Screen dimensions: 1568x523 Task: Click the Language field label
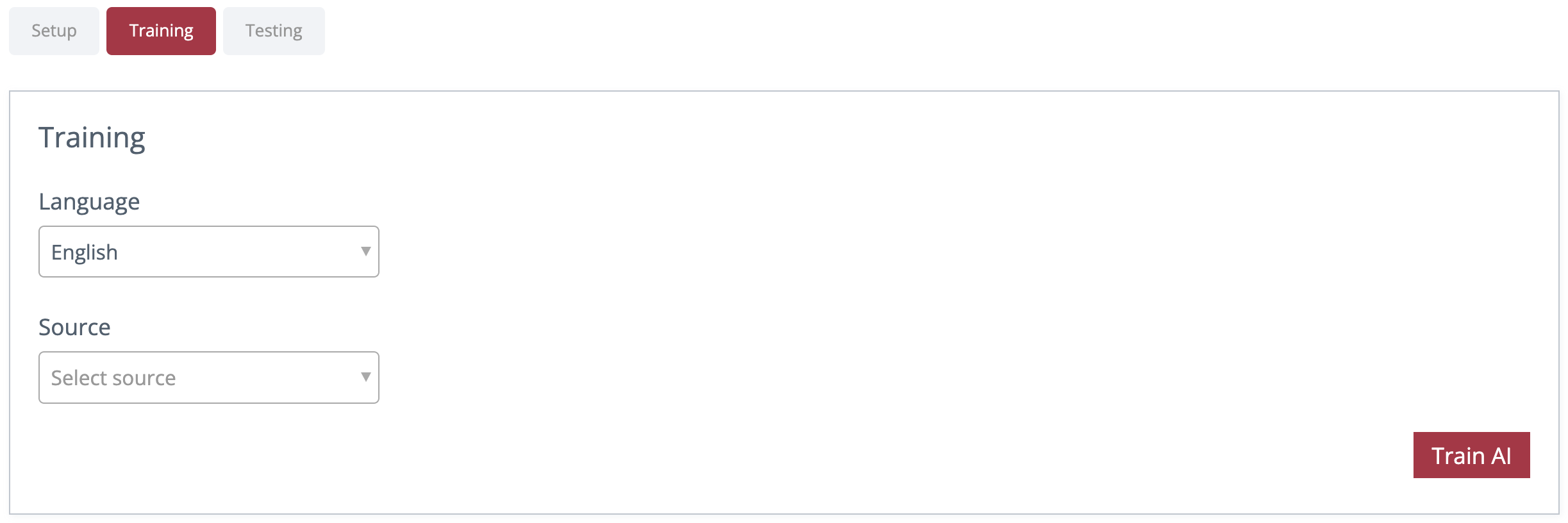point(89,201)
